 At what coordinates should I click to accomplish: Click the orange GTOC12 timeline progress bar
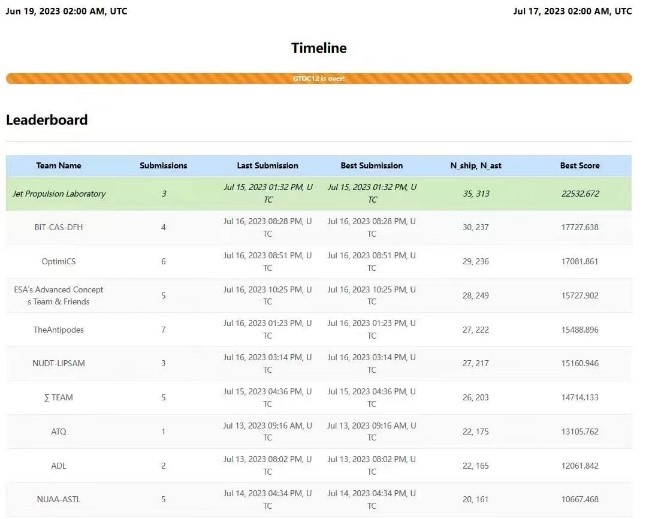(x=319, y=78)
